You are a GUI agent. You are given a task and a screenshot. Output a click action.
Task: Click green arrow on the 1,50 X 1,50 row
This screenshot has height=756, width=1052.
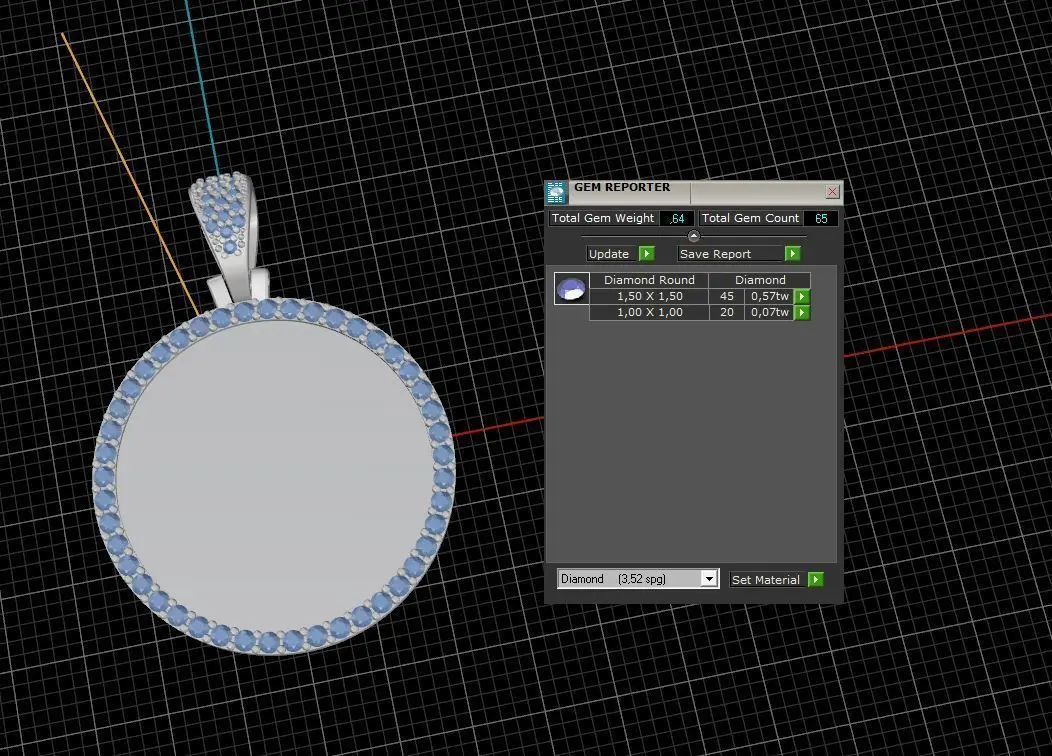[802, 296]
